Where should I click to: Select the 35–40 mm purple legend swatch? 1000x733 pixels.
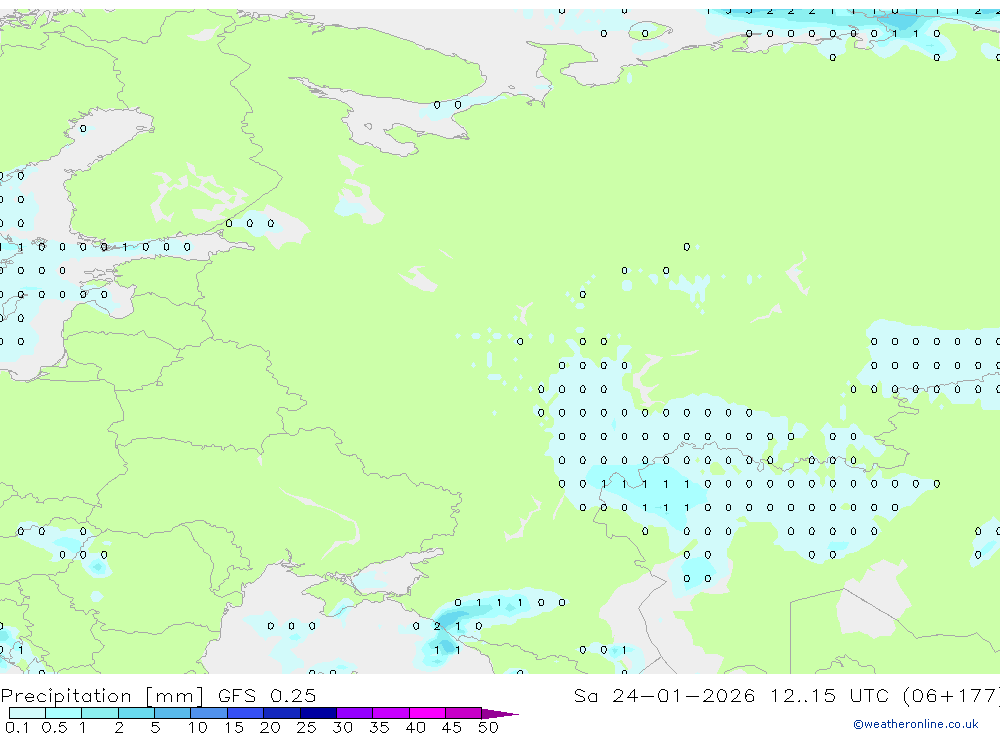click(x=391, y=713)
